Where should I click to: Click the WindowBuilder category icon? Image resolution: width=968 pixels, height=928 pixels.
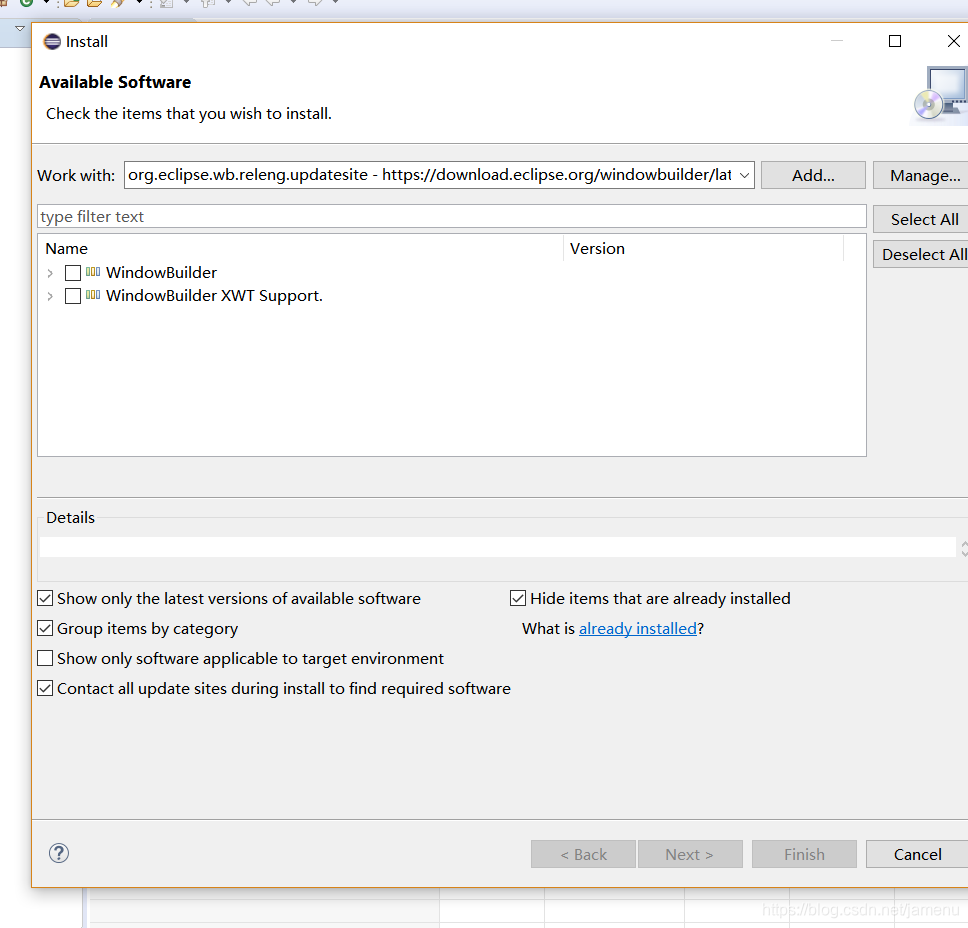pyautogui.click(x=93, y=272)
